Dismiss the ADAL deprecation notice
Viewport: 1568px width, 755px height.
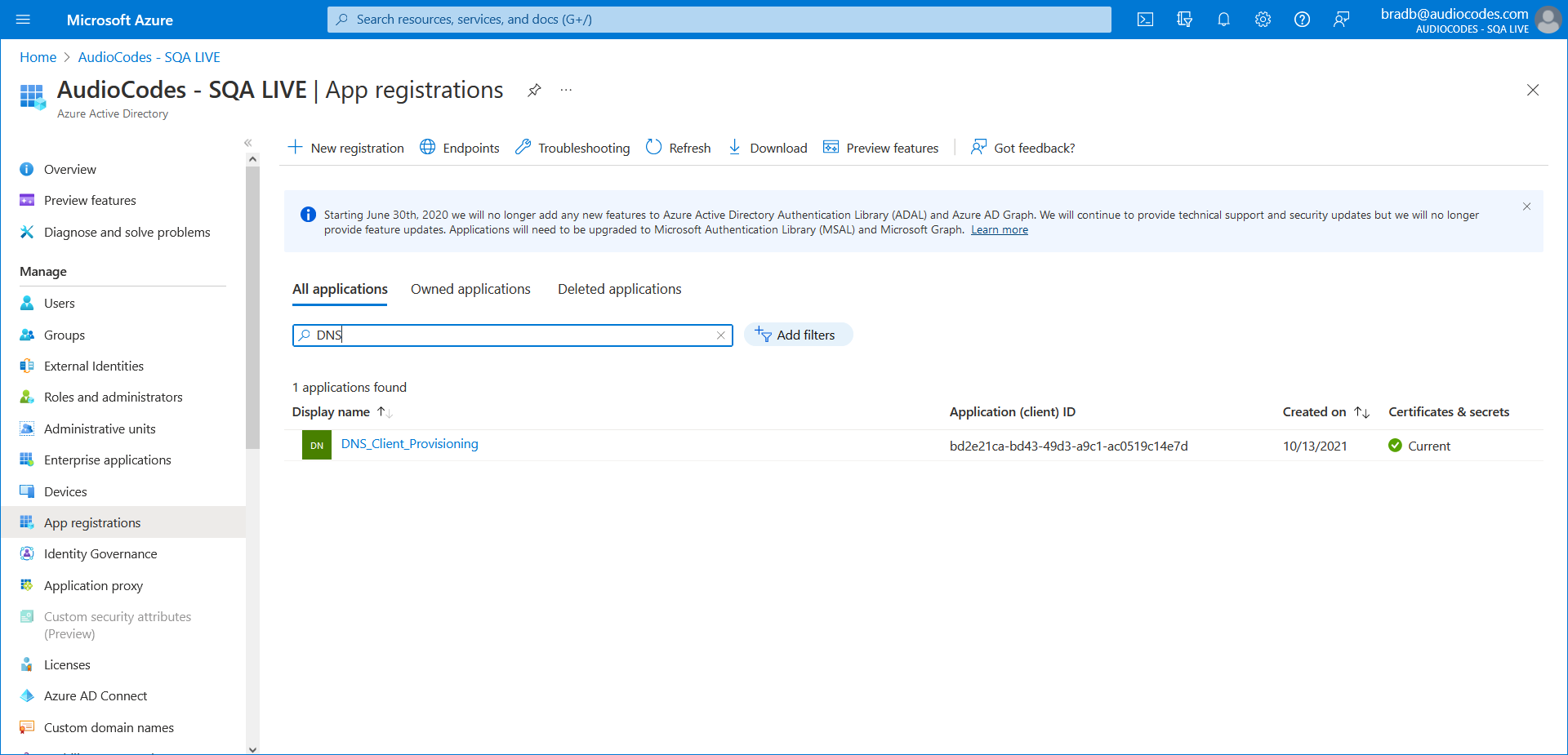(x=1526, y=207)
